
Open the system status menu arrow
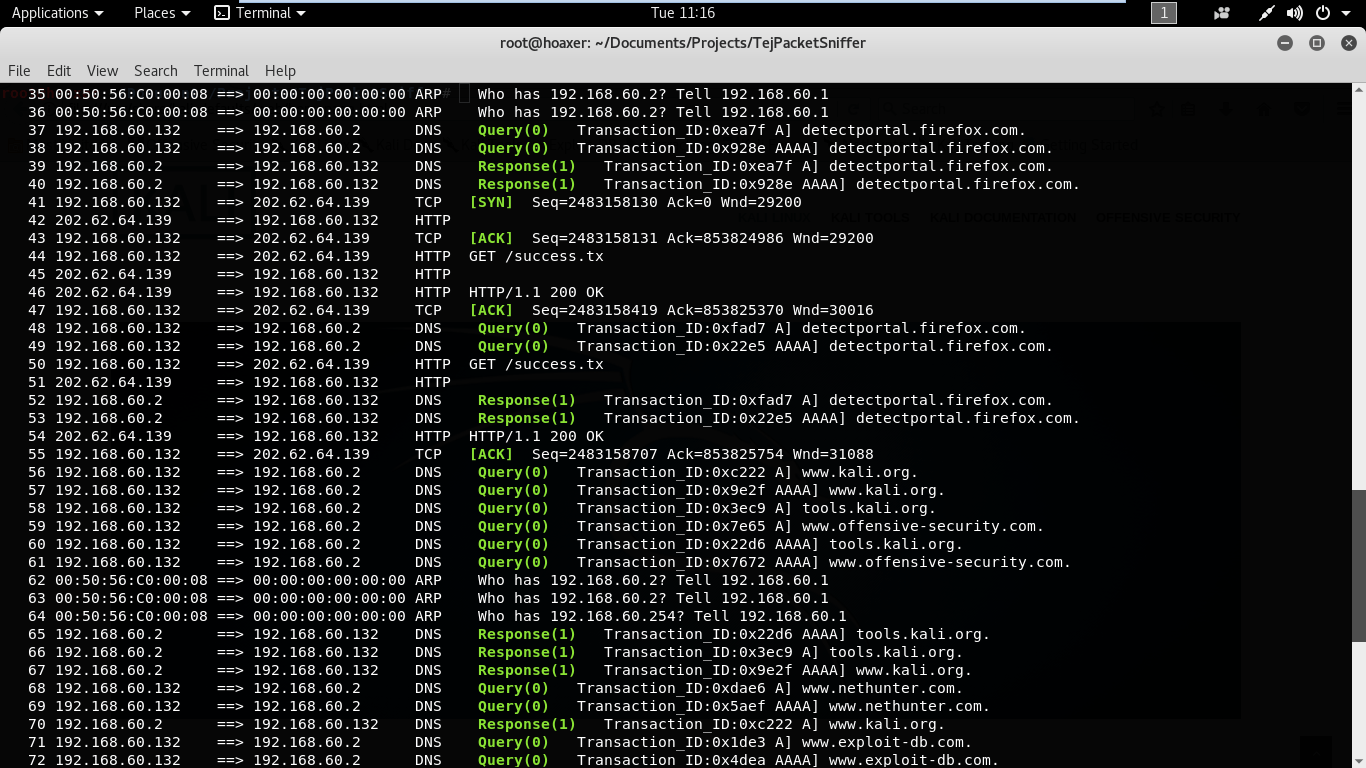click(x=1346, y=13)
